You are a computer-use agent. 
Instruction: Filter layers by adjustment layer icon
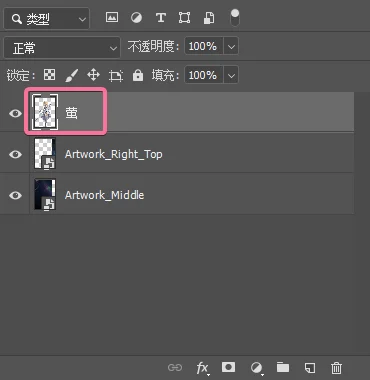(136, 17)
